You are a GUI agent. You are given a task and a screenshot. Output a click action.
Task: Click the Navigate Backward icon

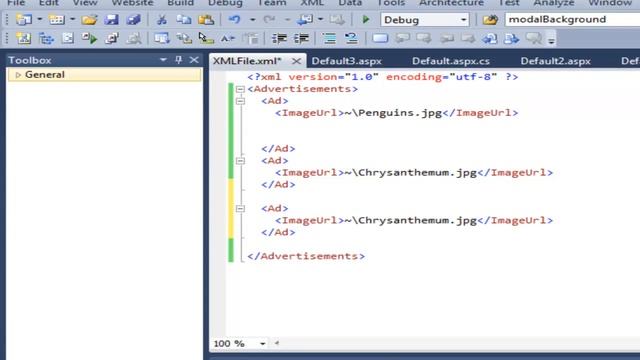coord(305,20)
